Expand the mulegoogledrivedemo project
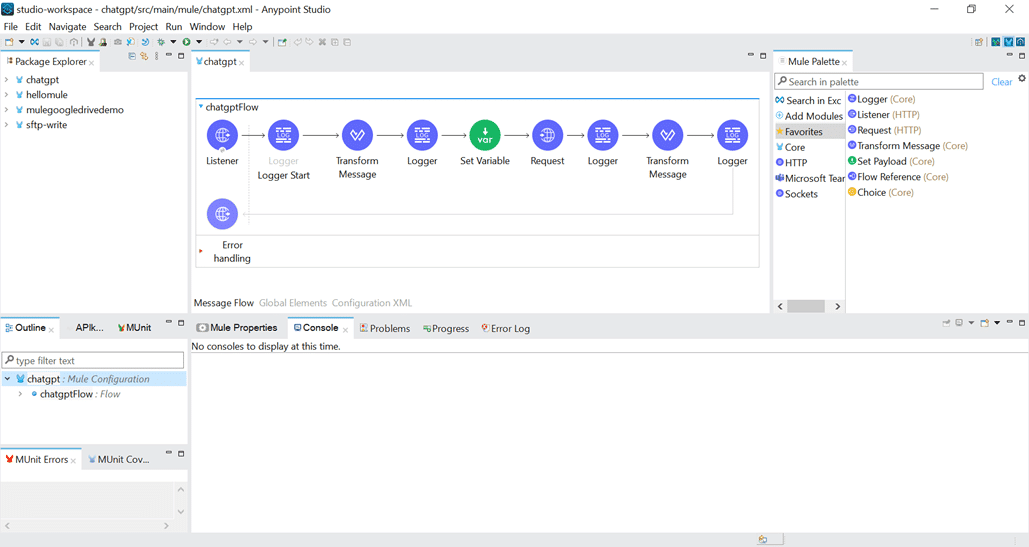This screenshot has height=547, width=1029. tap(7, 110)
